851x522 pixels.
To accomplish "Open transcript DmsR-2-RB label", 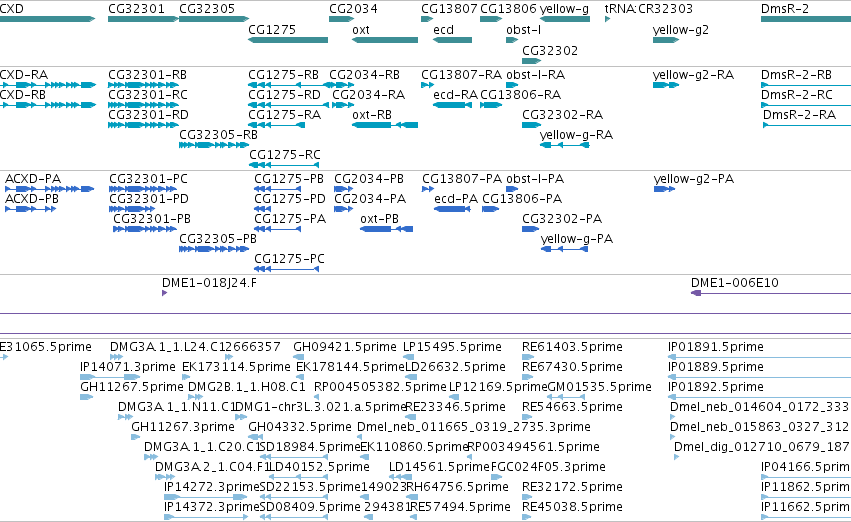I will (x=796, y=74).
